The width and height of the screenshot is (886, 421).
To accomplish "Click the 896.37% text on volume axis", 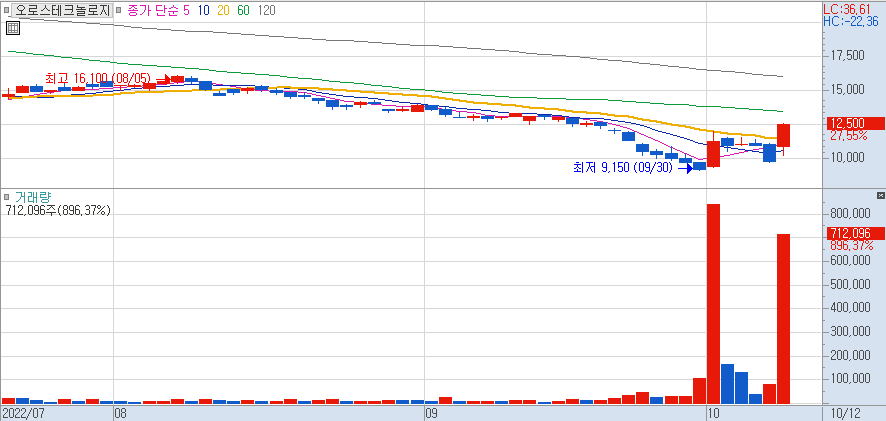I will pyautogui.click(x=851, y=246).
